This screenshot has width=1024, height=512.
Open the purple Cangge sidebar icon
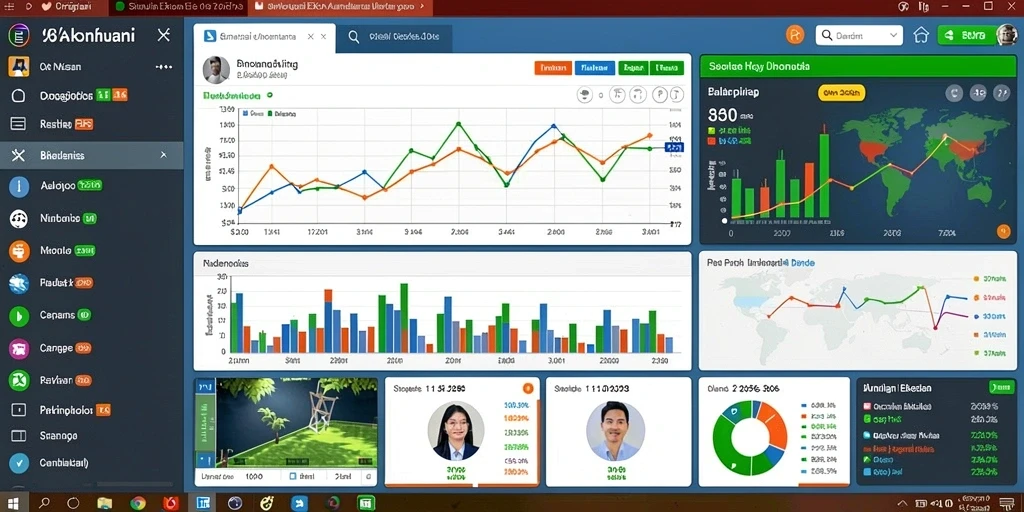[19, 349]
